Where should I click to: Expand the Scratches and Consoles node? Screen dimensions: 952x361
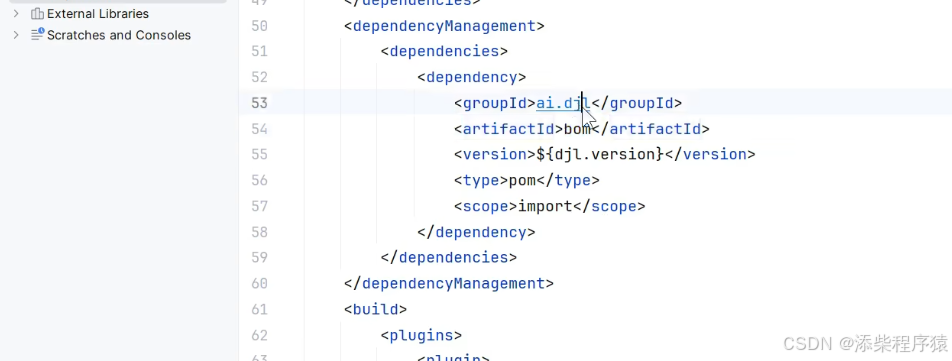(16, 35)
